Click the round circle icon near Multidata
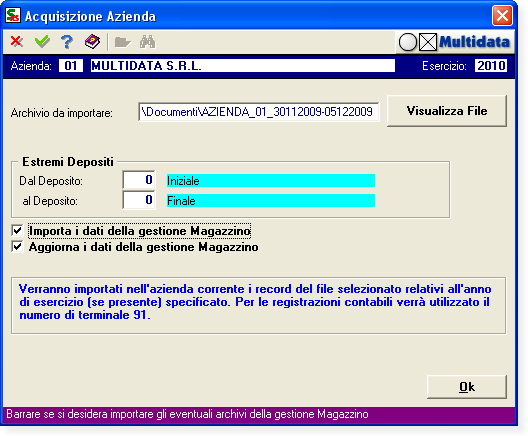The width and height of the screenshot is (528, 436). [408, 42]
